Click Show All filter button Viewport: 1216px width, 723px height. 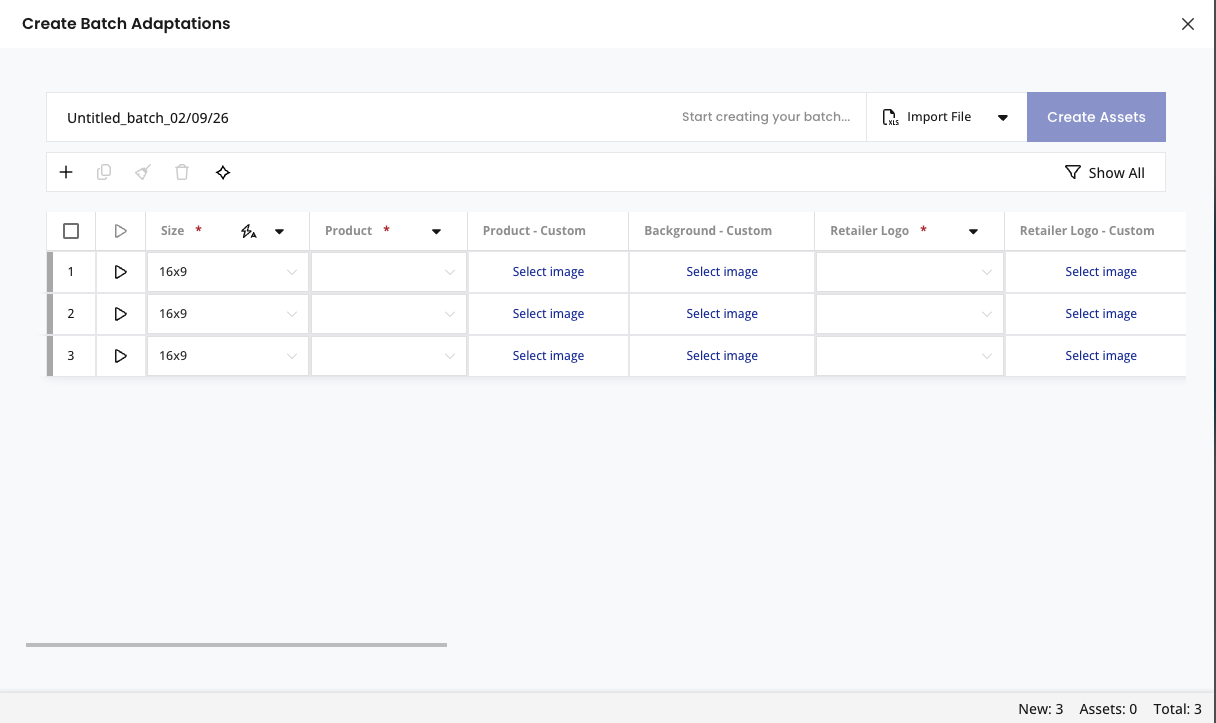click(1105, 172)
